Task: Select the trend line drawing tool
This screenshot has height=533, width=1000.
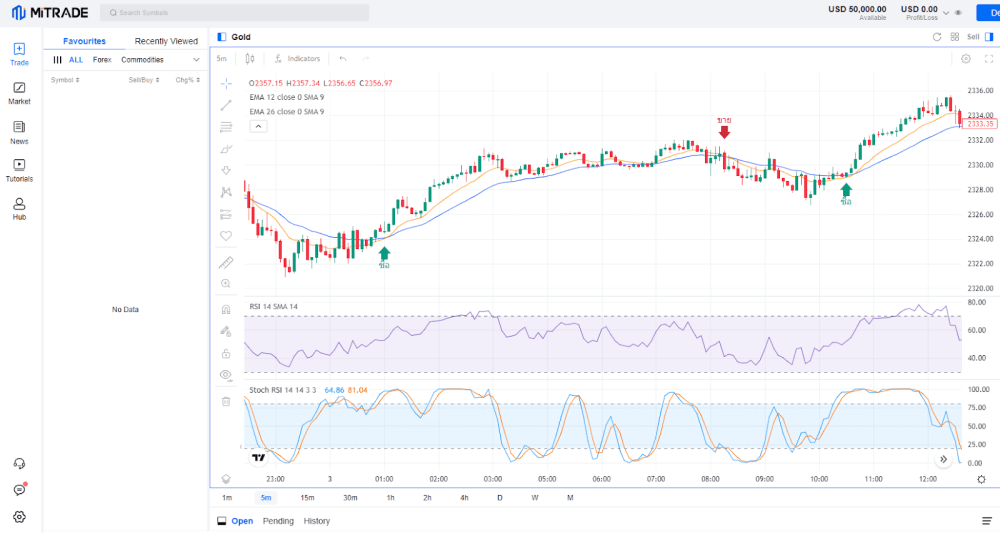Action: (226, 105)
